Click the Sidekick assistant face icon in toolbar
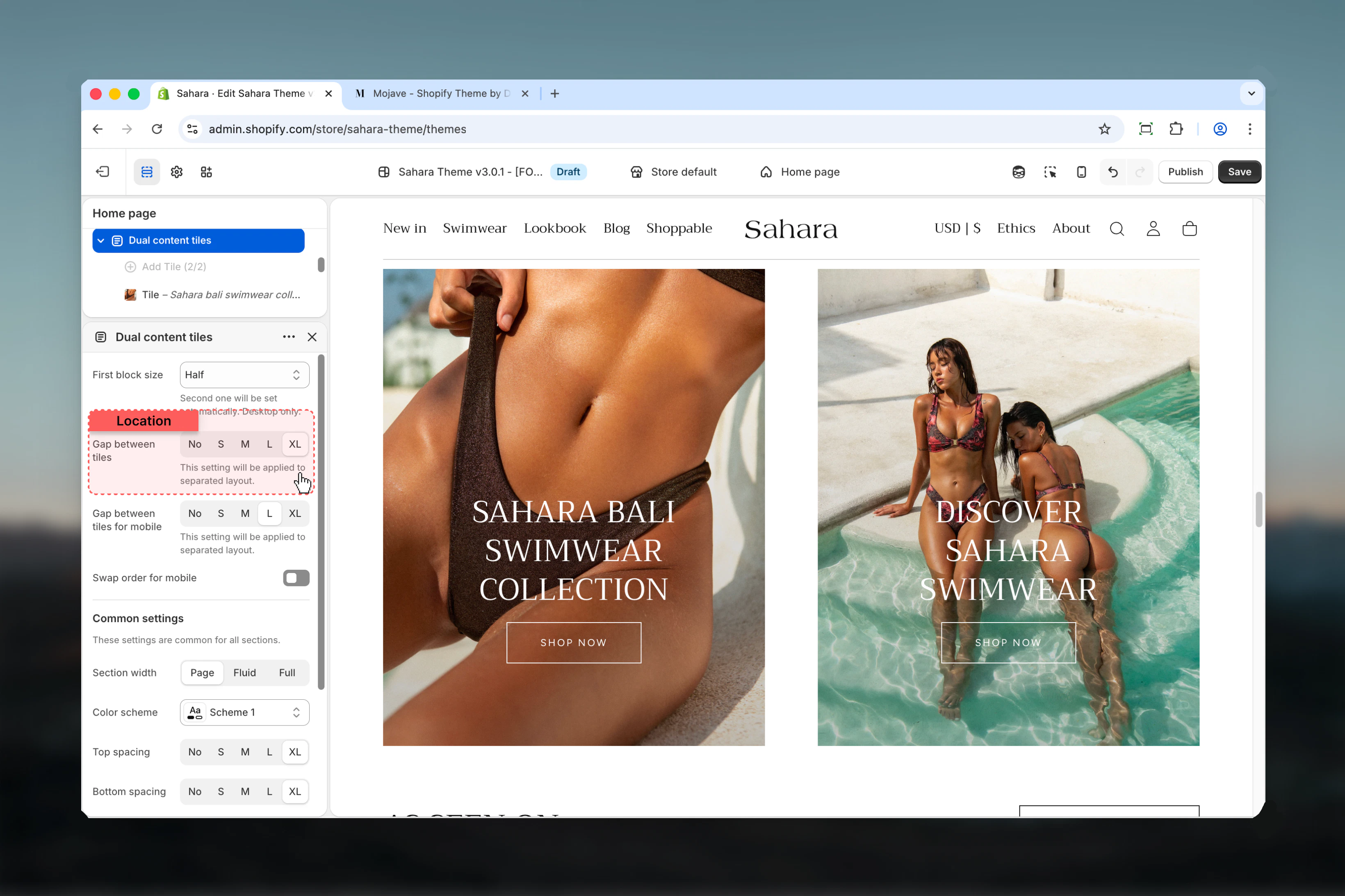 (1019, 172)
